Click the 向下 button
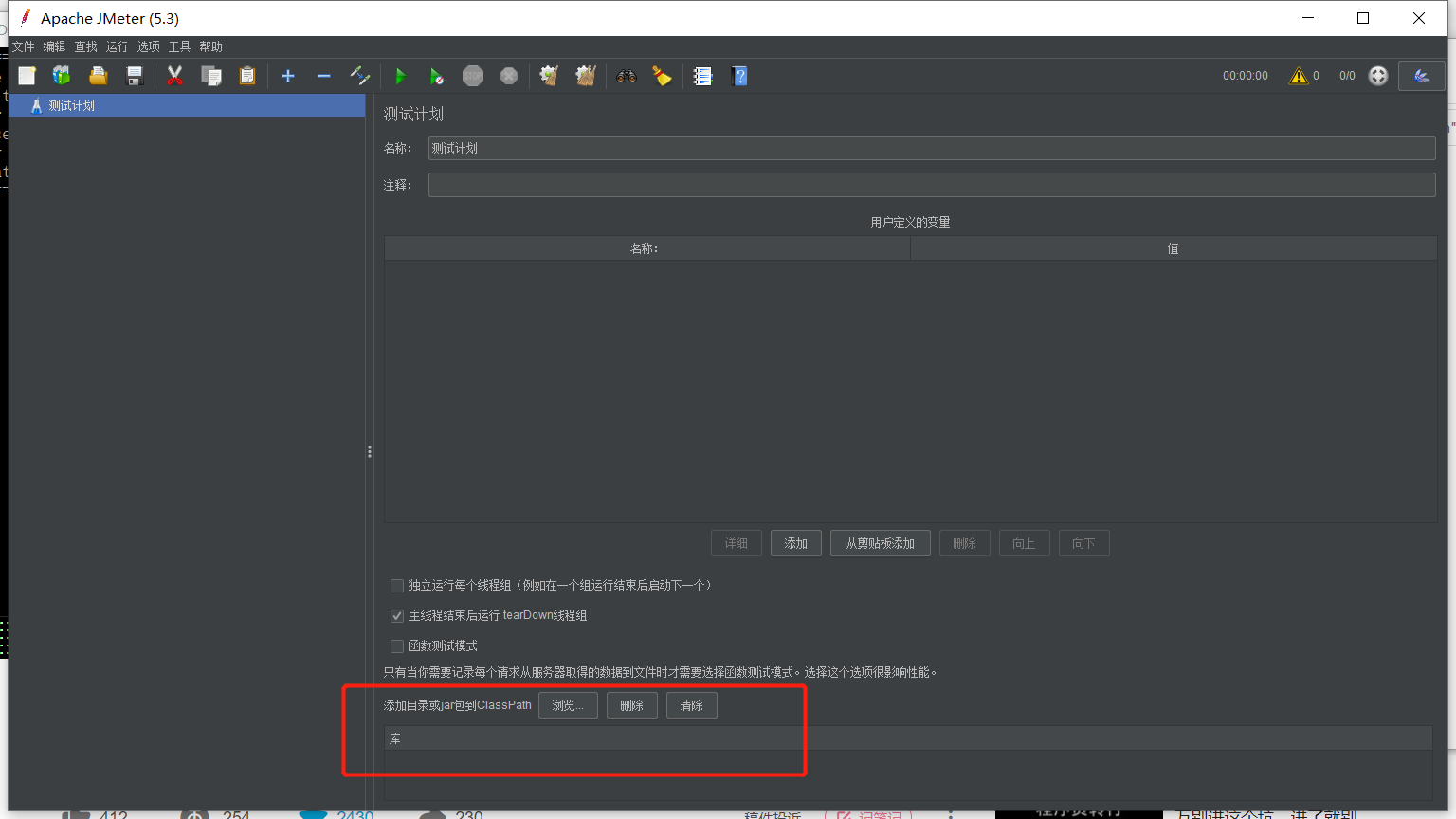 pyautogui.click(x=1083, y=543)
